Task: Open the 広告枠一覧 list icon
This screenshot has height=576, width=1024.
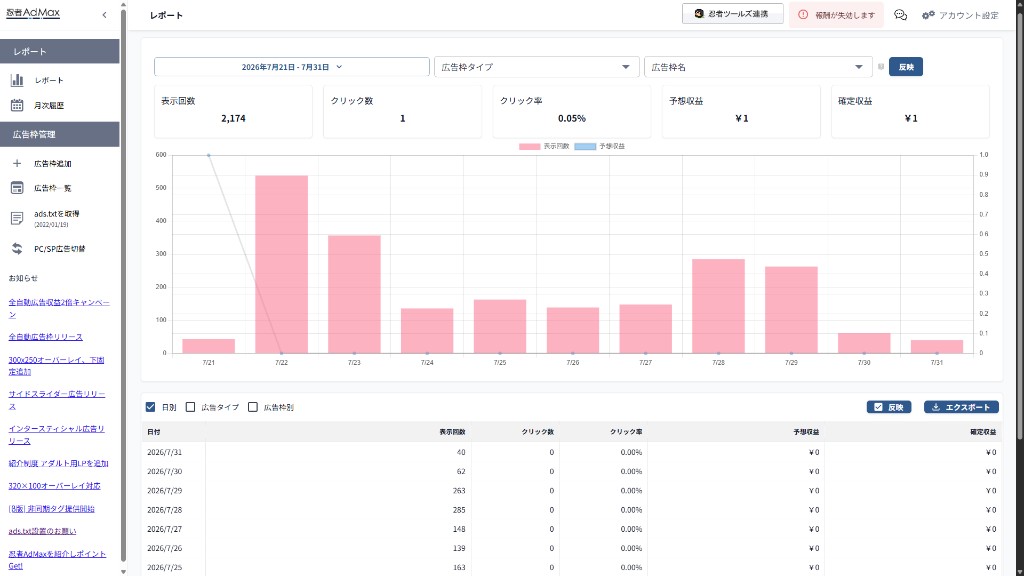Action: pos(17,188)
